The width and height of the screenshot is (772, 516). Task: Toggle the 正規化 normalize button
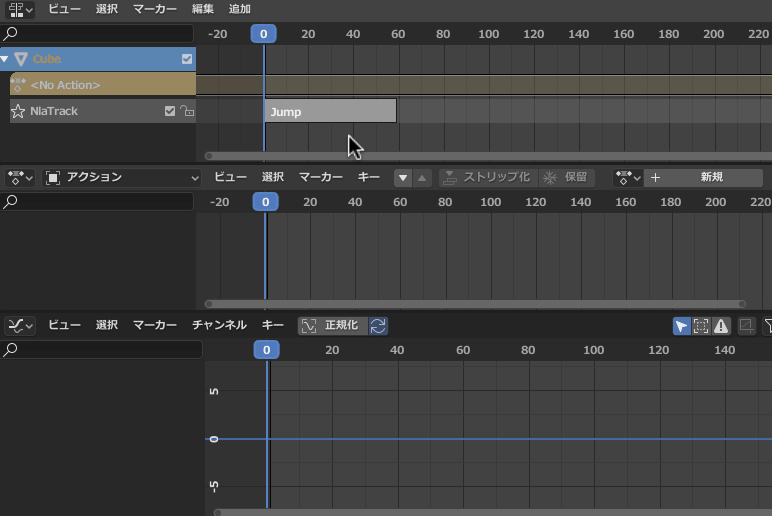point(333,325)
